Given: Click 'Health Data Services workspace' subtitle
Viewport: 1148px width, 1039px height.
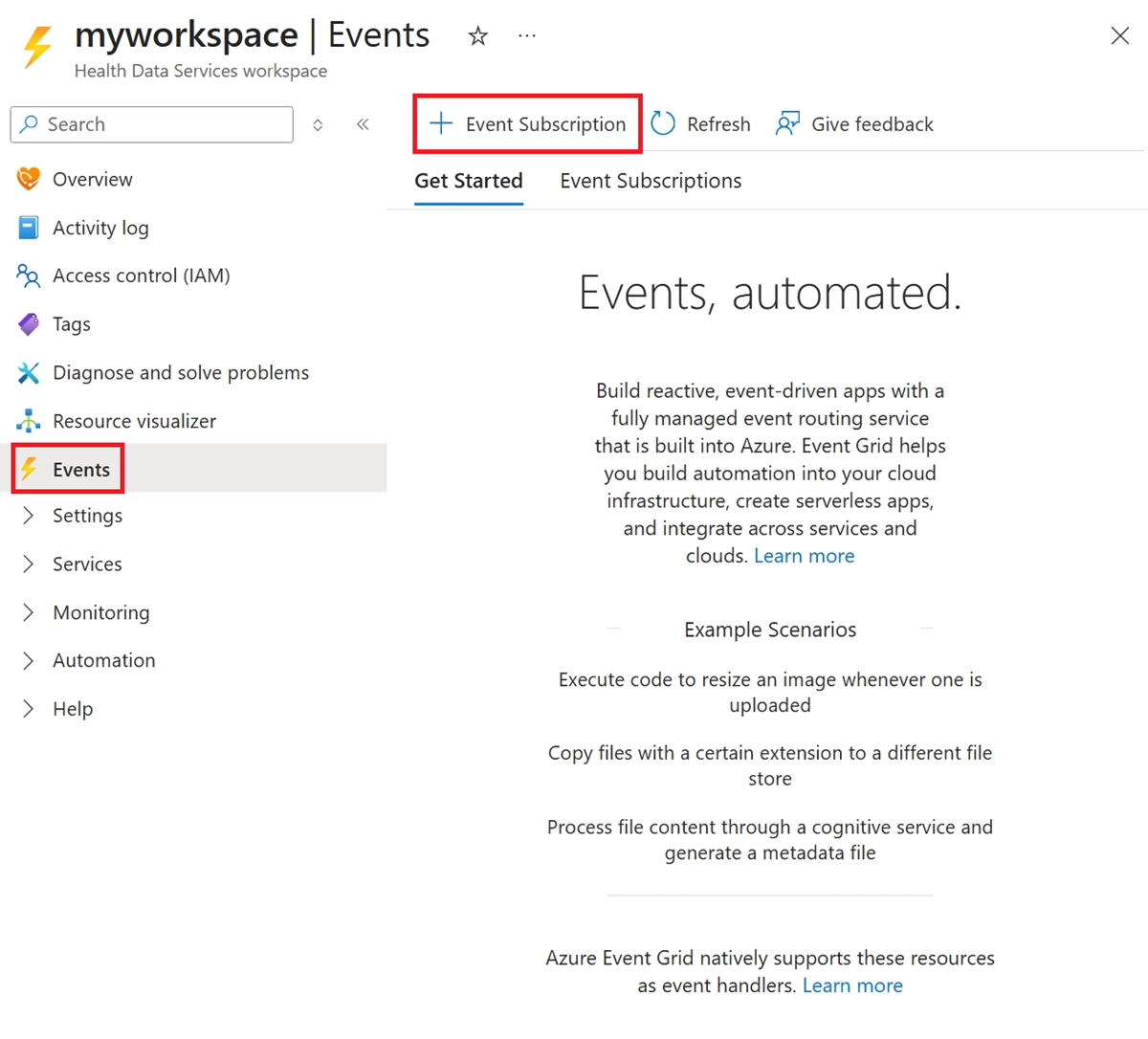Looking at the screenshot, I should pyautogui.click(x=201, y=71).
